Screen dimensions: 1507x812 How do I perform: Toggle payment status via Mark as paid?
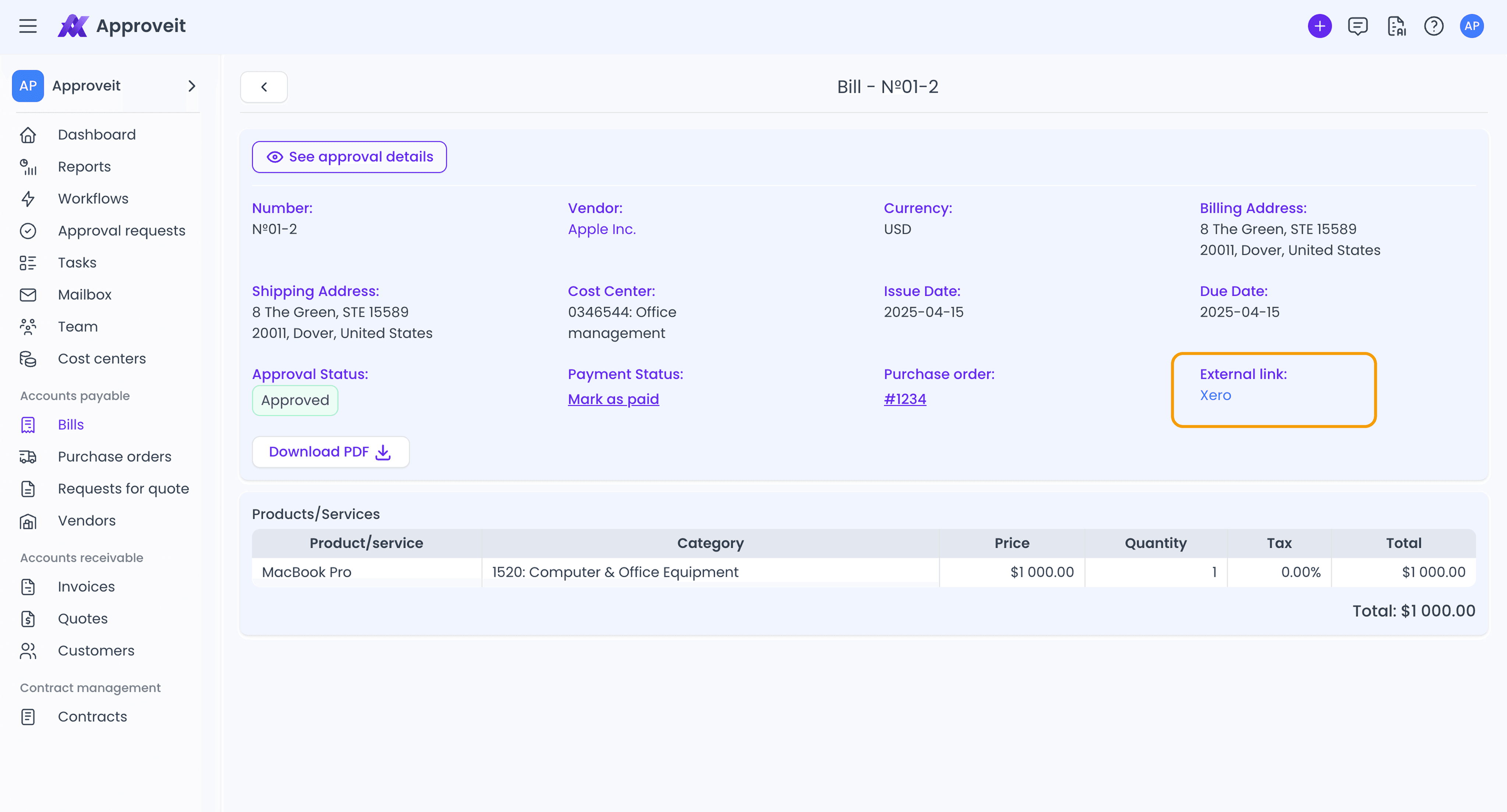613,399
